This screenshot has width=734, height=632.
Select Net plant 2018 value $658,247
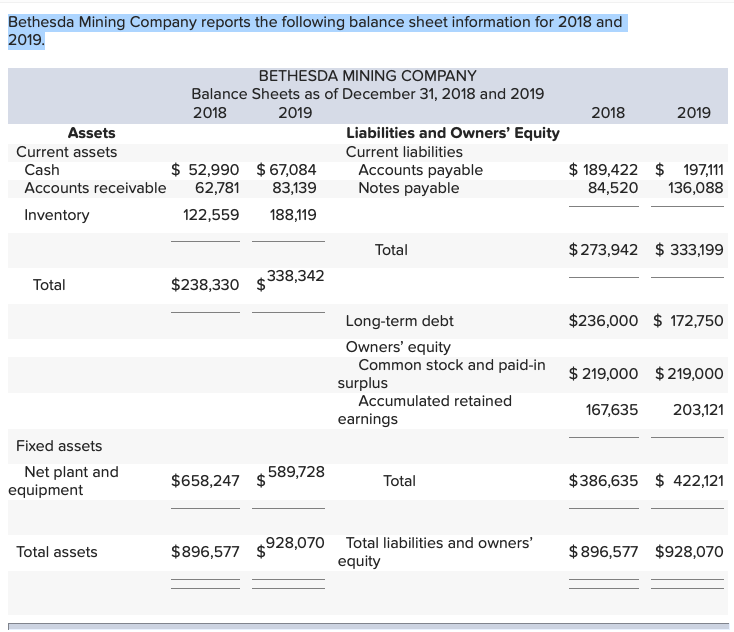205,480
